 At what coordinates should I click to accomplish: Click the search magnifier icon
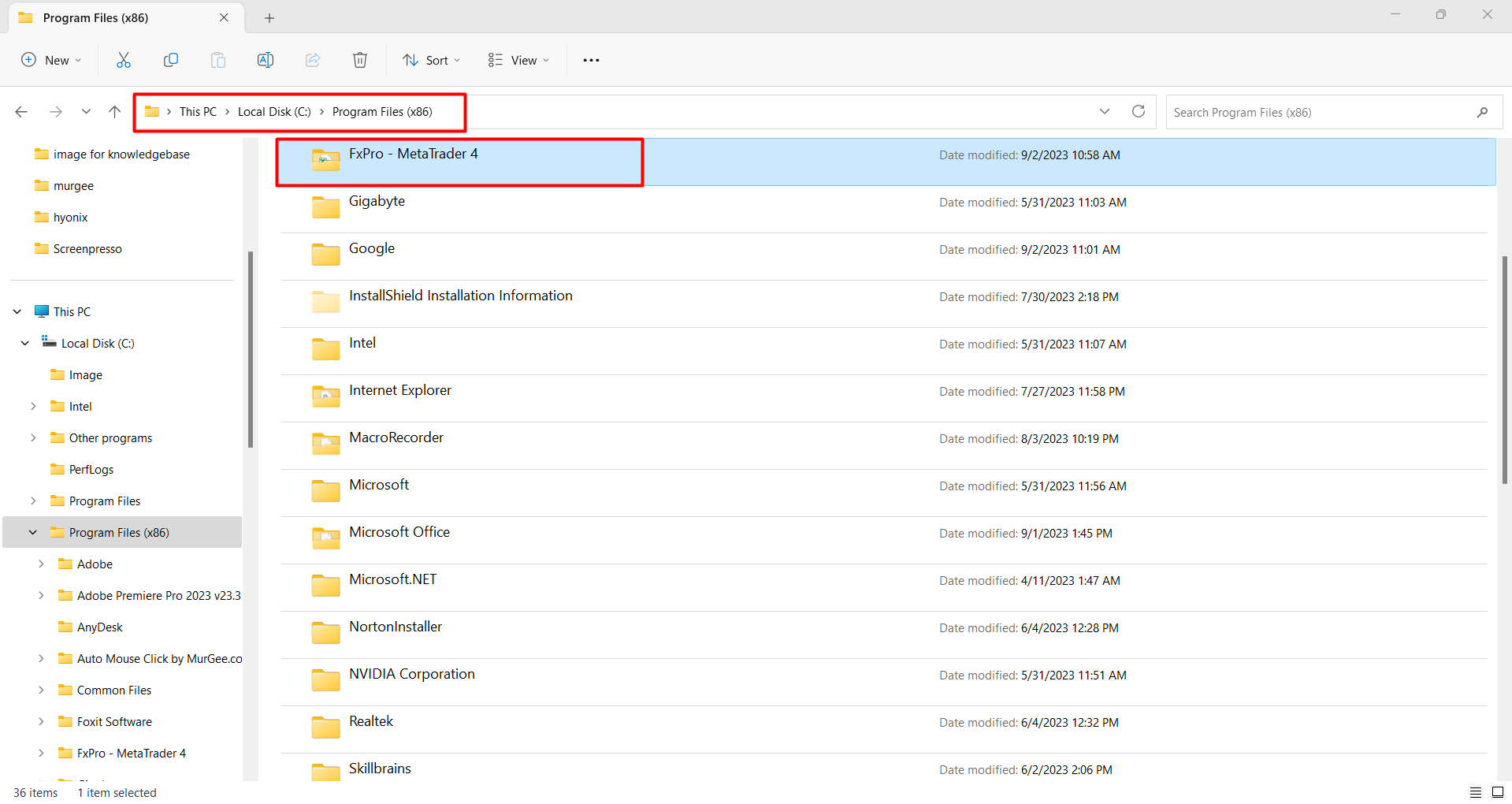click(1481, 112)
